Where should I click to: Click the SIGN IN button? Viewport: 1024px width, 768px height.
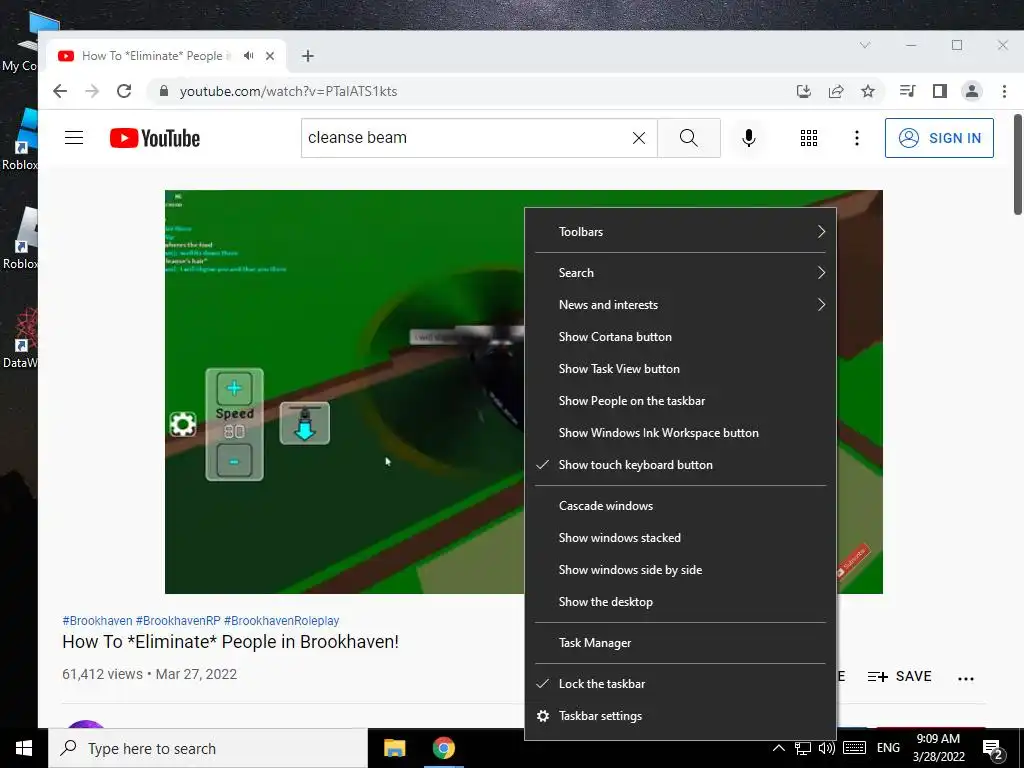tap(939, 138)
